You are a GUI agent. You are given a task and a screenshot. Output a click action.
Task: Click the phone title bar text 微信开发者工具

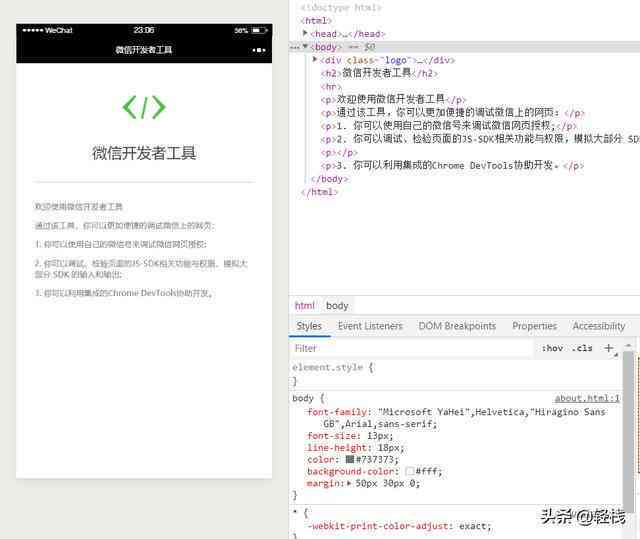point(144,50)
